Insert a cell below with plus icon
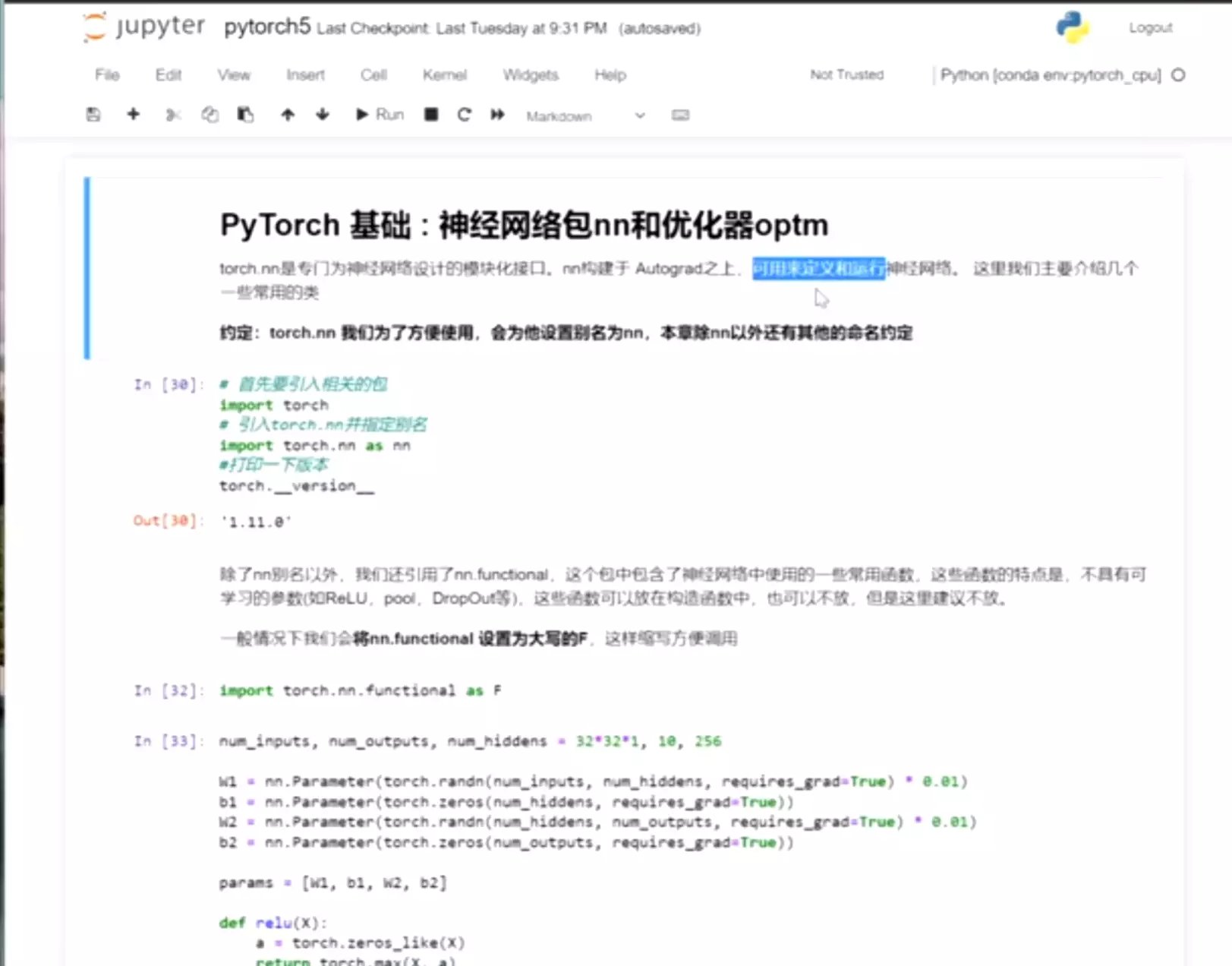 coord(133,115)
